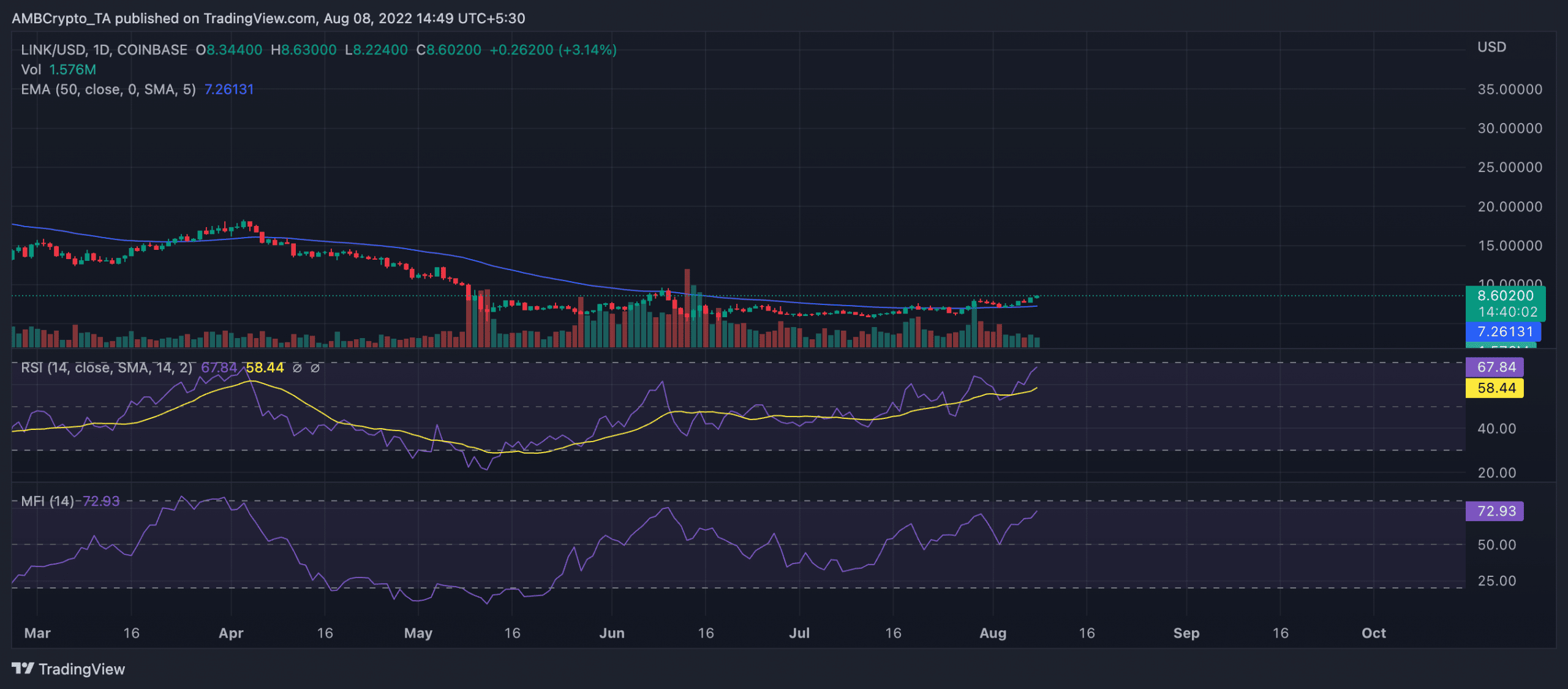Click the 50.00 level on MFI axis
This screenshot has height=689, width=1568.
tap(1496, 545)
